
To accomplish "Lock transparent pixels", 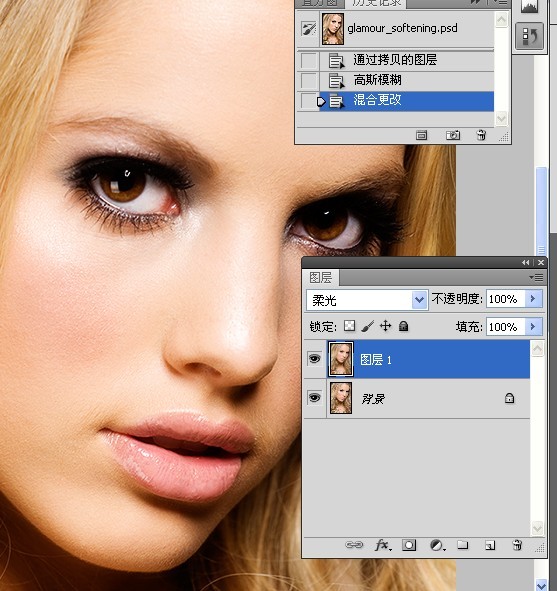I will (x=349, y=326).
